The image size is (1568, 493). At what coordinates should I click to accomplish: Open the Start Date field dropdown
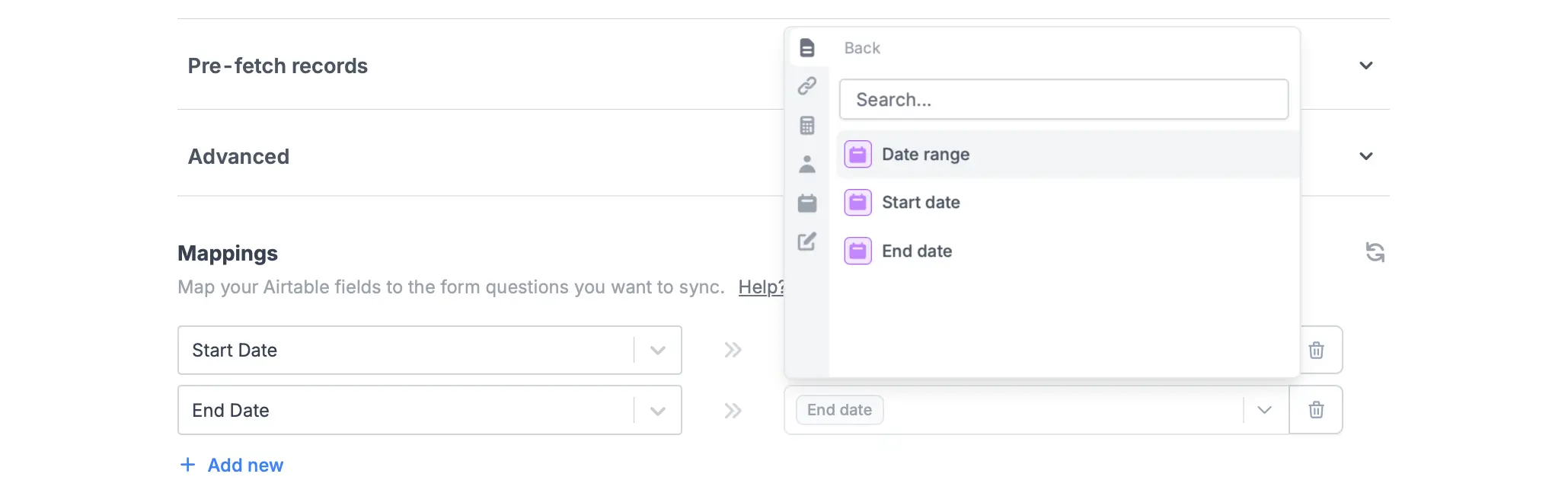pos(658,351)
